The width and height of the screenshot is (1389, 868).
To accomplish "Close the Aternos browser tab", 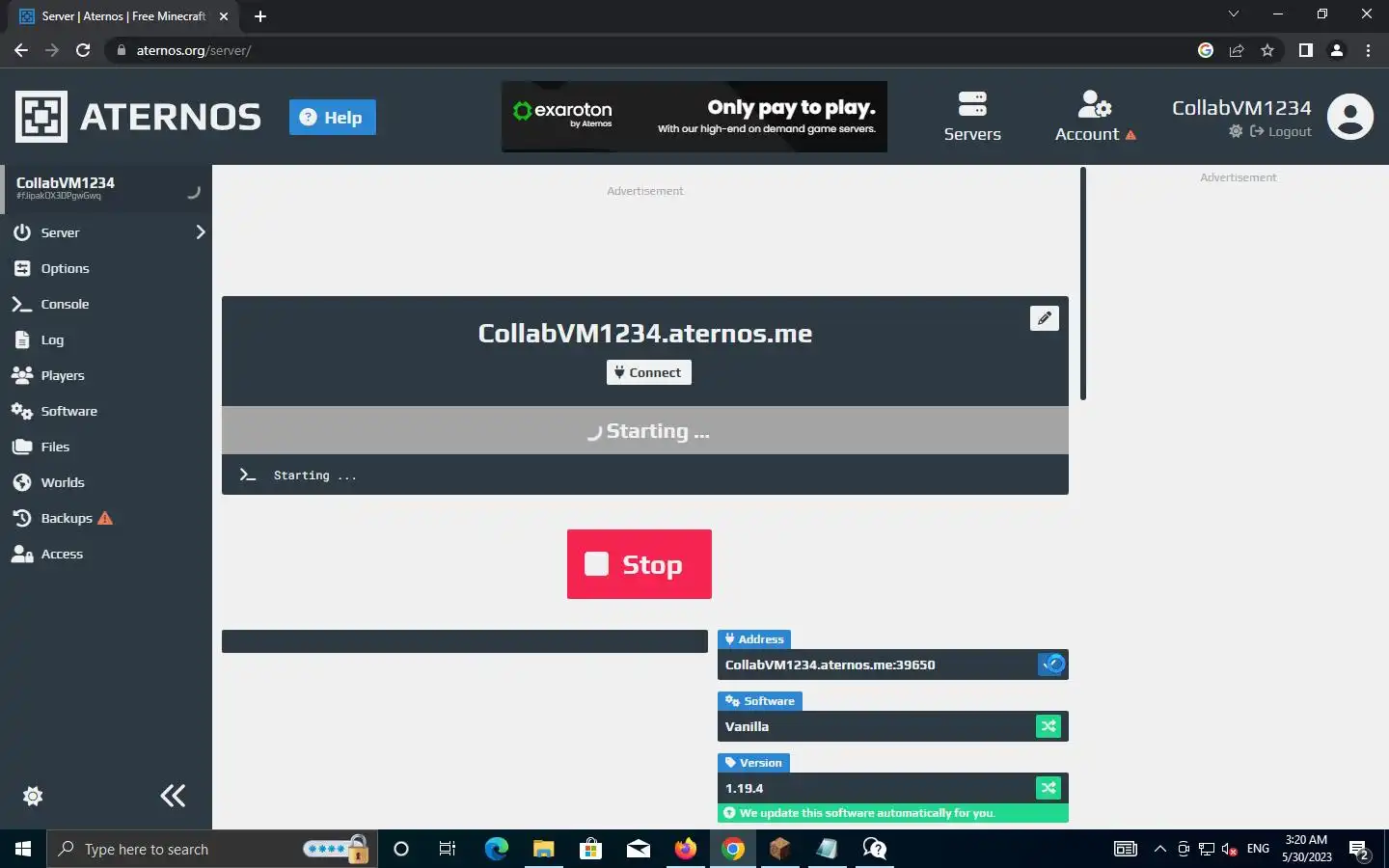I will (224, 16).
